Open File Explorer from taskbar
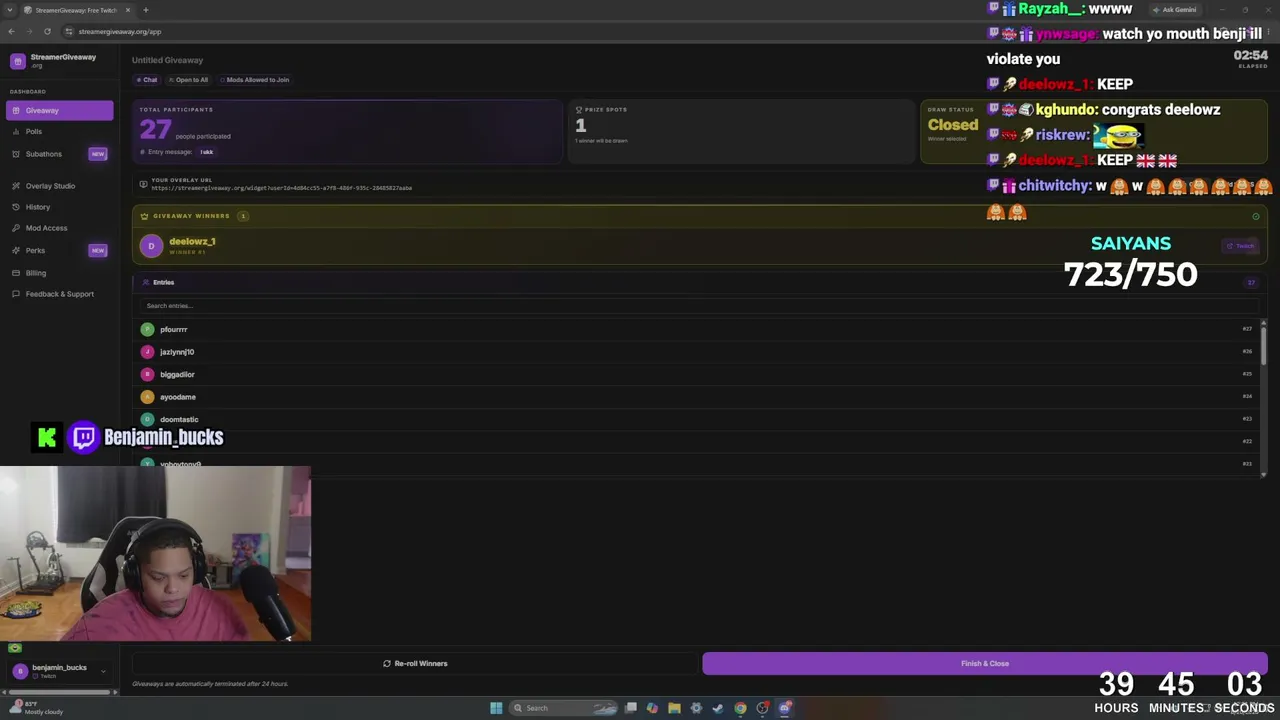The image size is (1280, 720). coord(674,708)
